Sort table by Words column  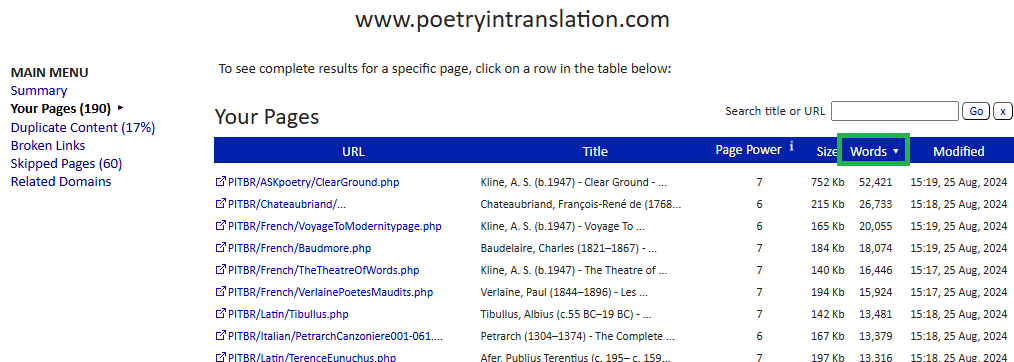(874, 151)
